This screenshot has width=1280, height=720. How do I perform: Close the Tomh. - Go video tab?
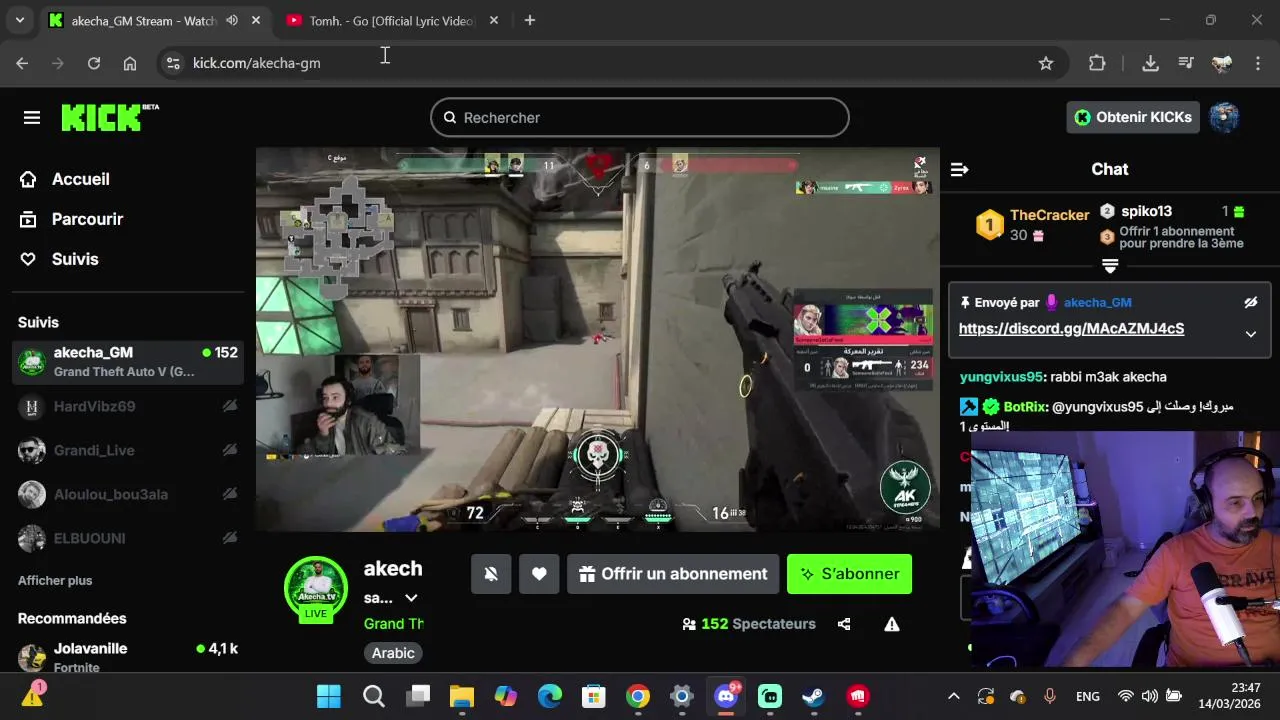pos(494,20)
